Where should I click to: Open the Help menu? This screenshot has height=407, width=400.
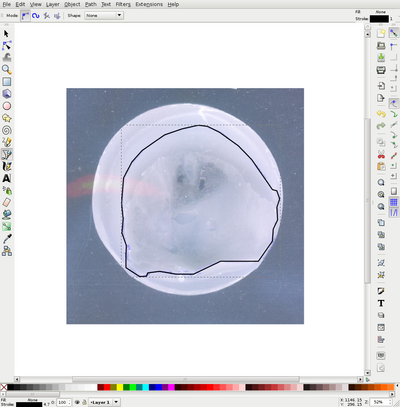pyautogui.click(x=173, y=4)
